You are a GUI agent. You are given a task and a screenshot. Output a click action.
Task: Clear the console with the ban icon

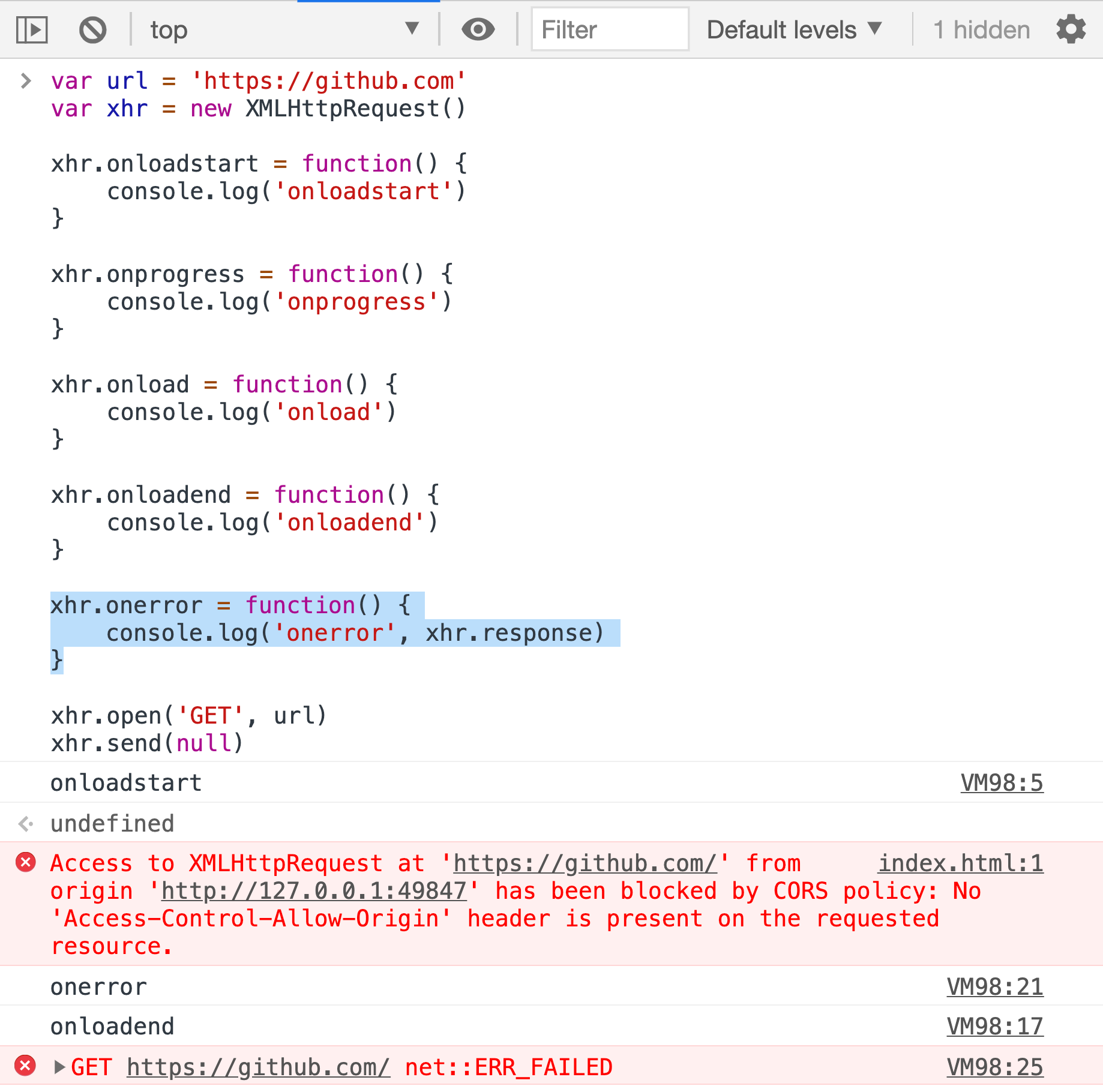(x=92, y=29)
